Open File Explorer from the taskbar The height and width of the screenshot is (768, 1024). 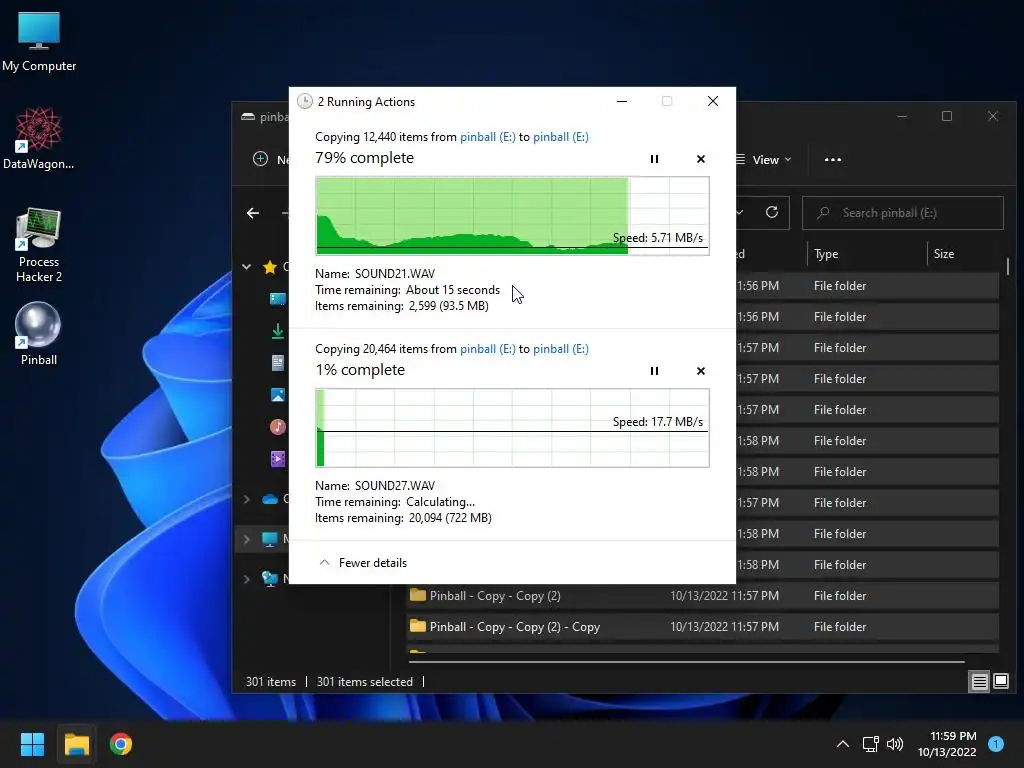pyautogui.click(x=76, y=744)
